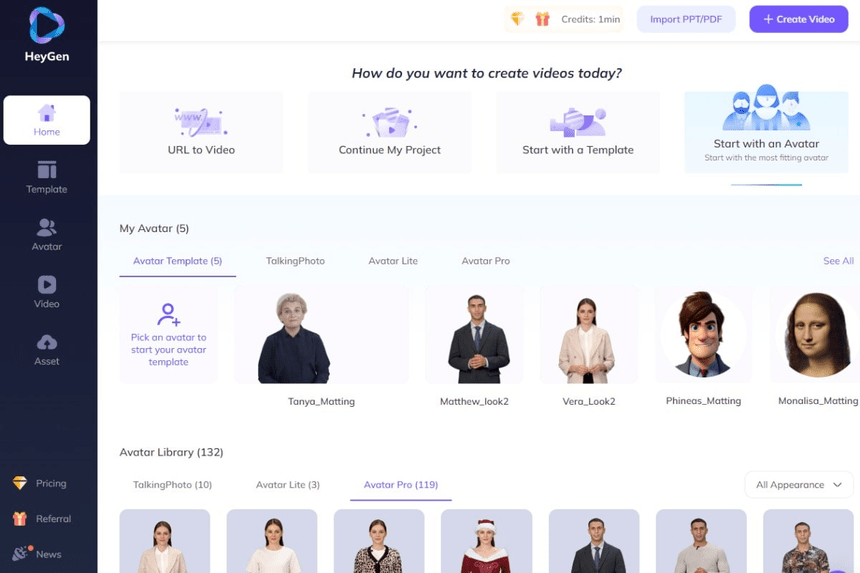Open the See All avatars link

[838, 261]
